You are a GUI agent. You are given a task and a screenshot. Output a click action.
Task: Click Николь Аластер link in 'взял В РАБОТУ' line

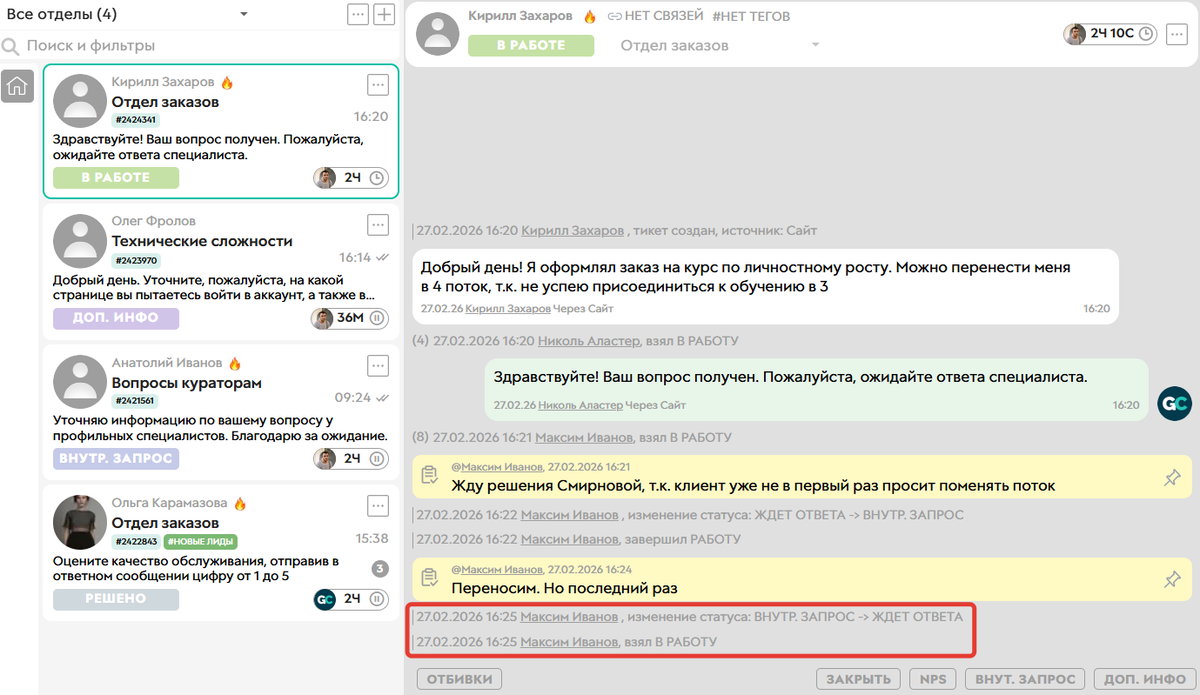pyautogui.click(x=588, y=341)
